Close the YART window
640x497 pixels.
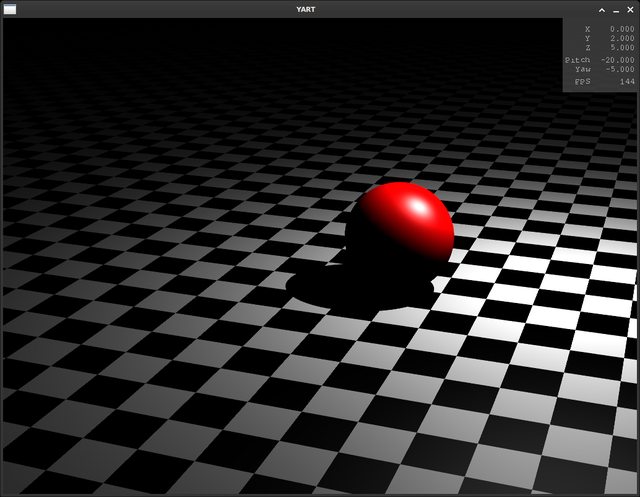coord(630,10)
